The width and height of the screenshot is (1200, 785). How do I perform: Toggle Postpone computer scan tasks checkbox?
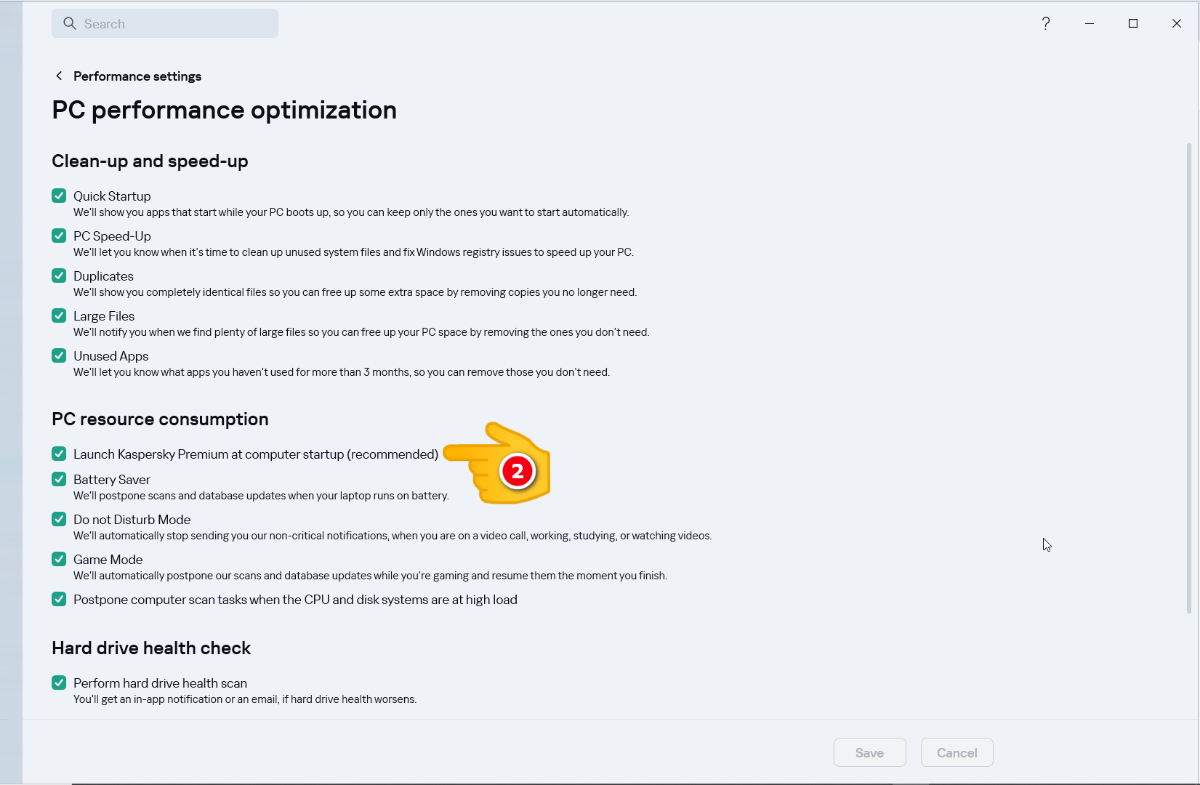coord(59,600)
